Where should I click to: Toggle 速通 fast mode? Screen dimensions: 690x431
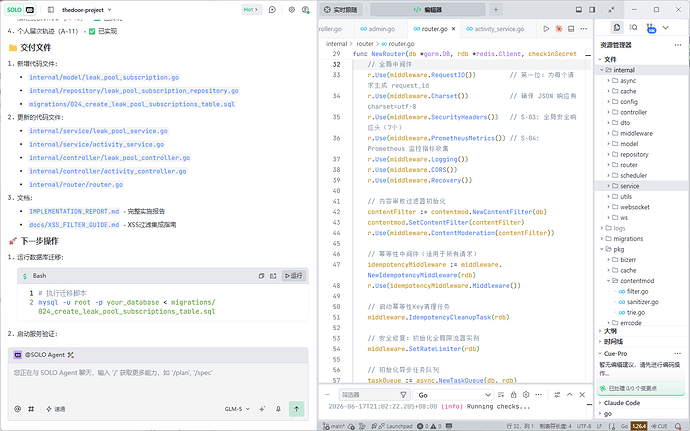[56, 409]
